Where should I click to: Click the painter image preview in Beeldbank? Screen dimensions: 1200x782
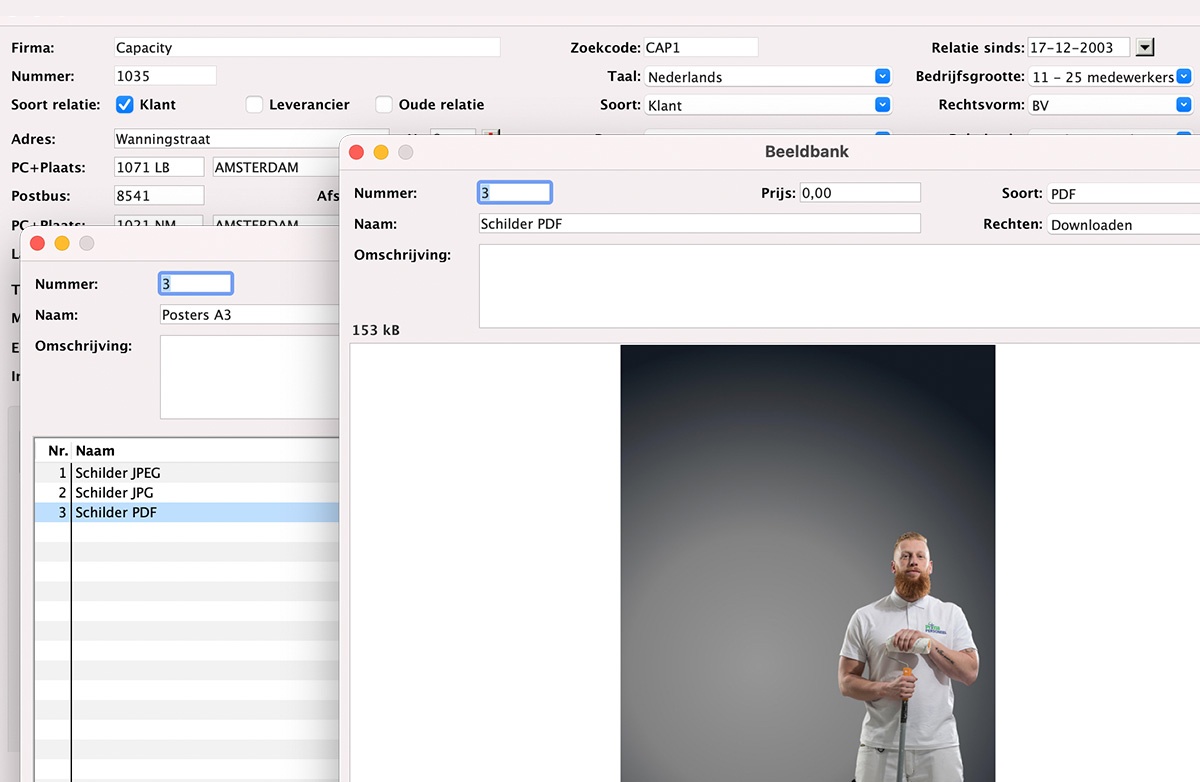[x=807, y=563]
